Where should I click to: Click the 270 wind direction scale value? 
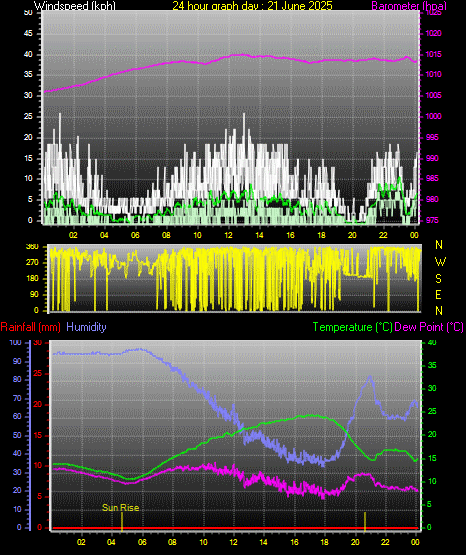(x=32, y=263)
